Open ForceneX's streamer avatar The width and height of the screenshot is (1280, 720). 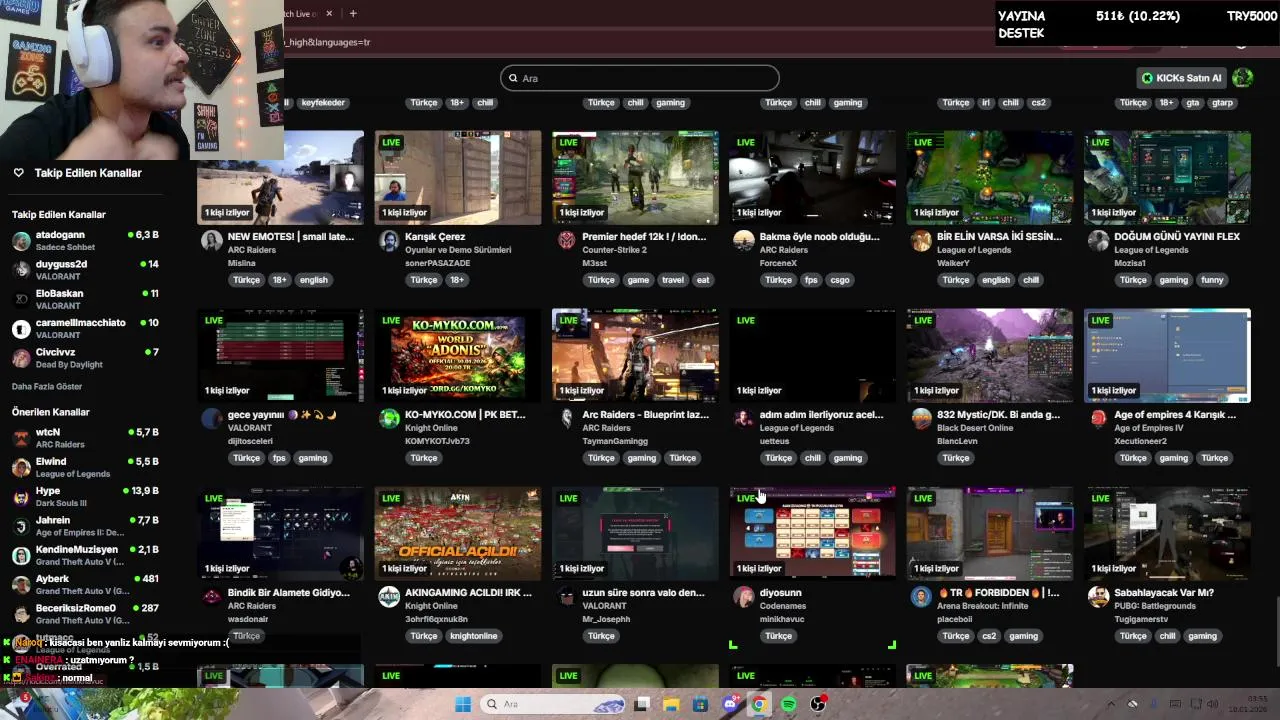743,241
